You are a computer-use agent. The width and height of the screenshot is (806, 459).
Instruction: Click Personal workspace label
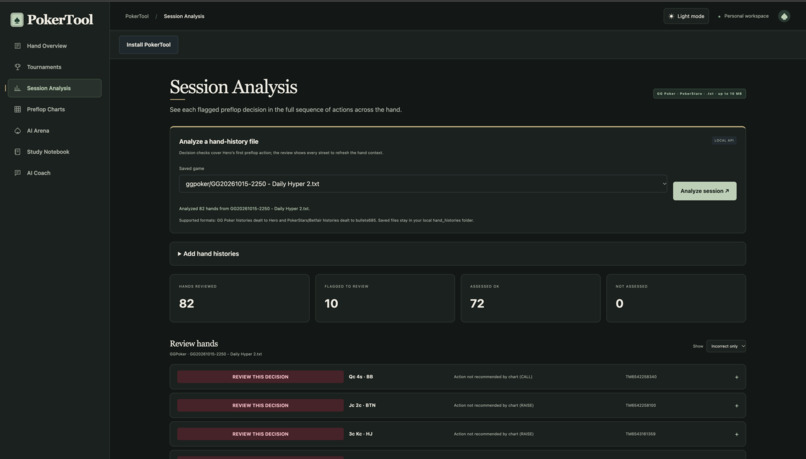(746, 16)
